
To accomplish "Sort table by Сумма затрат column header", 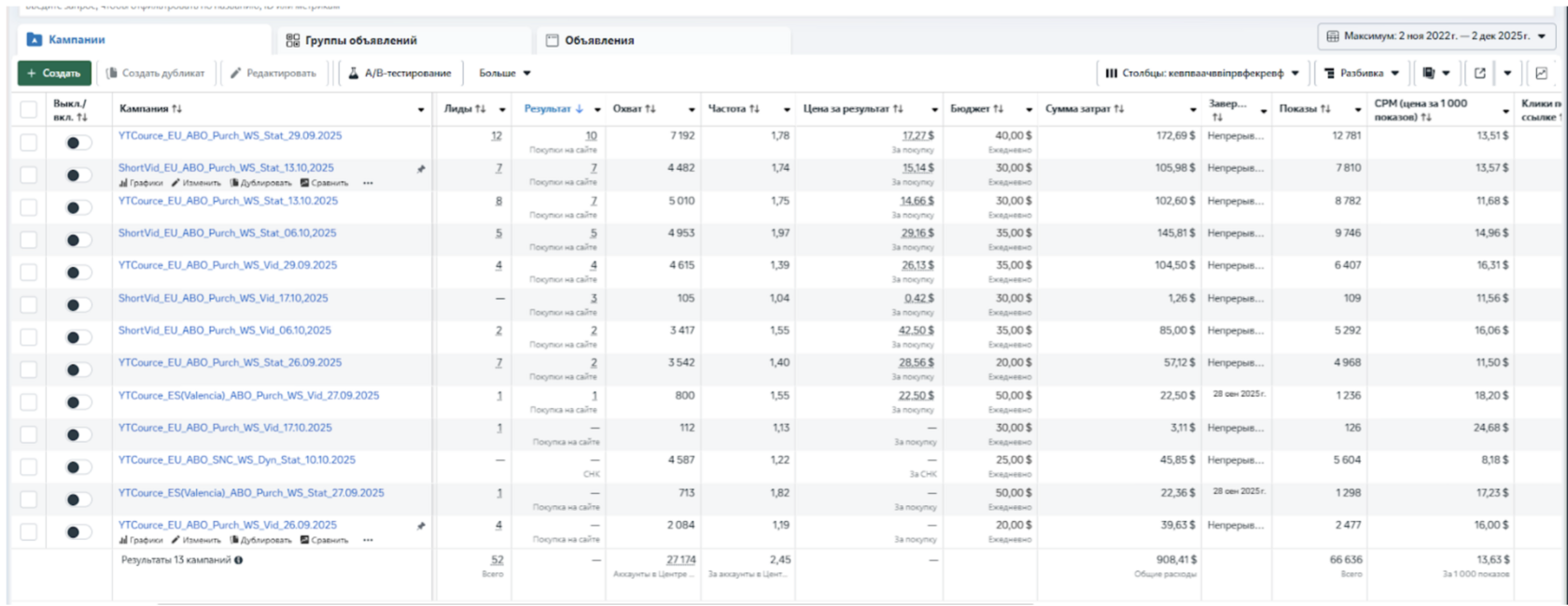I will pos(1084,109).
